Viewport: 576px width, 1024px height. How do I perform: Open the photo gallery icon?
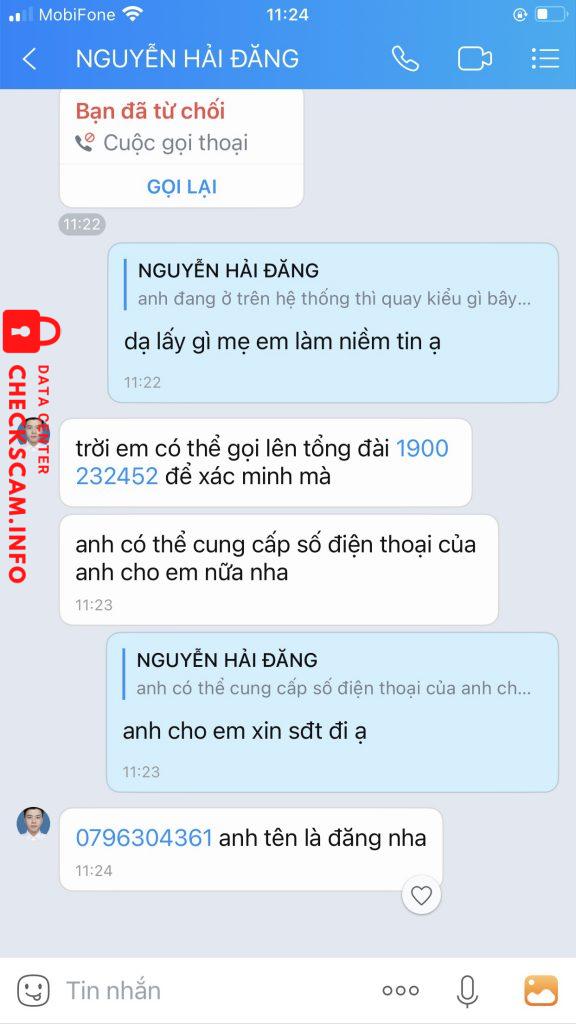541,990
